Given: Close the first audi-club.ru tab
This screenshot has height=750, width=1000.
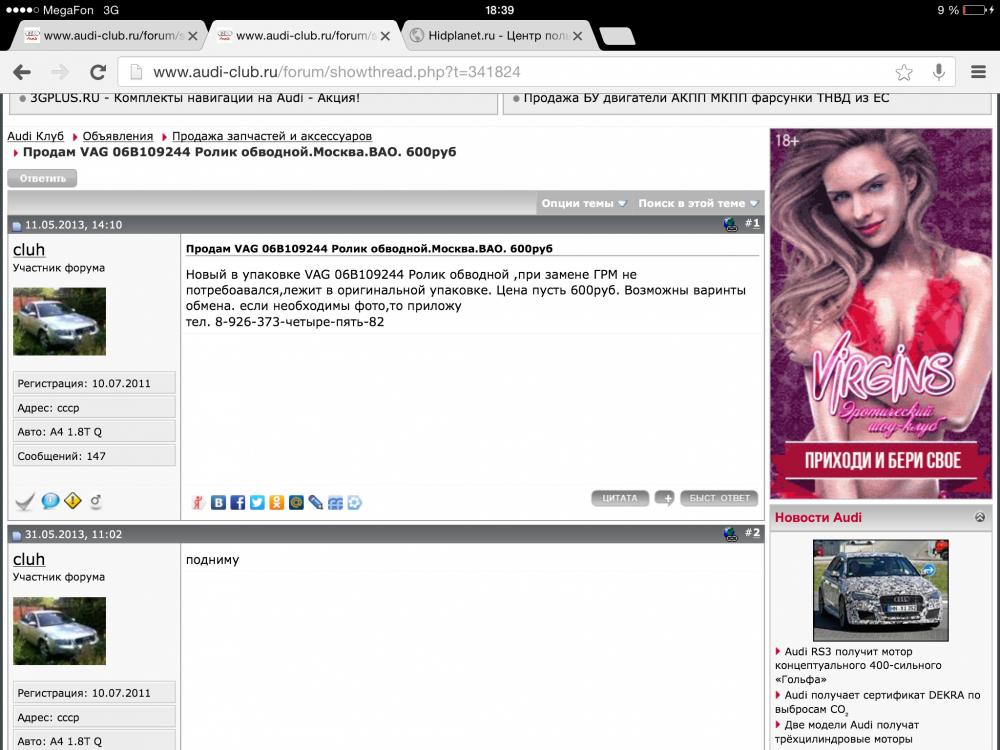Looking at the screenshot, I should tap(193, 36).
